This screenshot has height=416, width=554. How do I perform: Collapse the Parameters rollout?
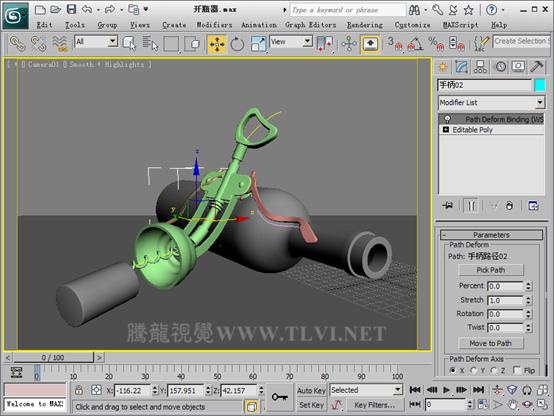pos(491,235)
